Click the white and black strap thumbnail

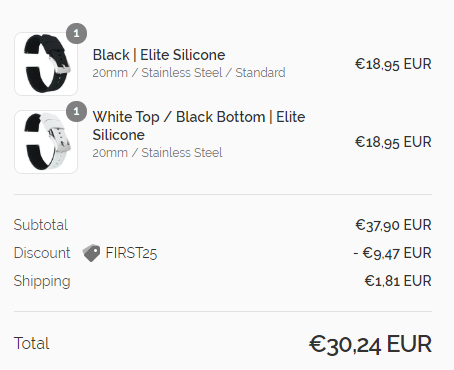pyautogui.click(x=46, y=142)
